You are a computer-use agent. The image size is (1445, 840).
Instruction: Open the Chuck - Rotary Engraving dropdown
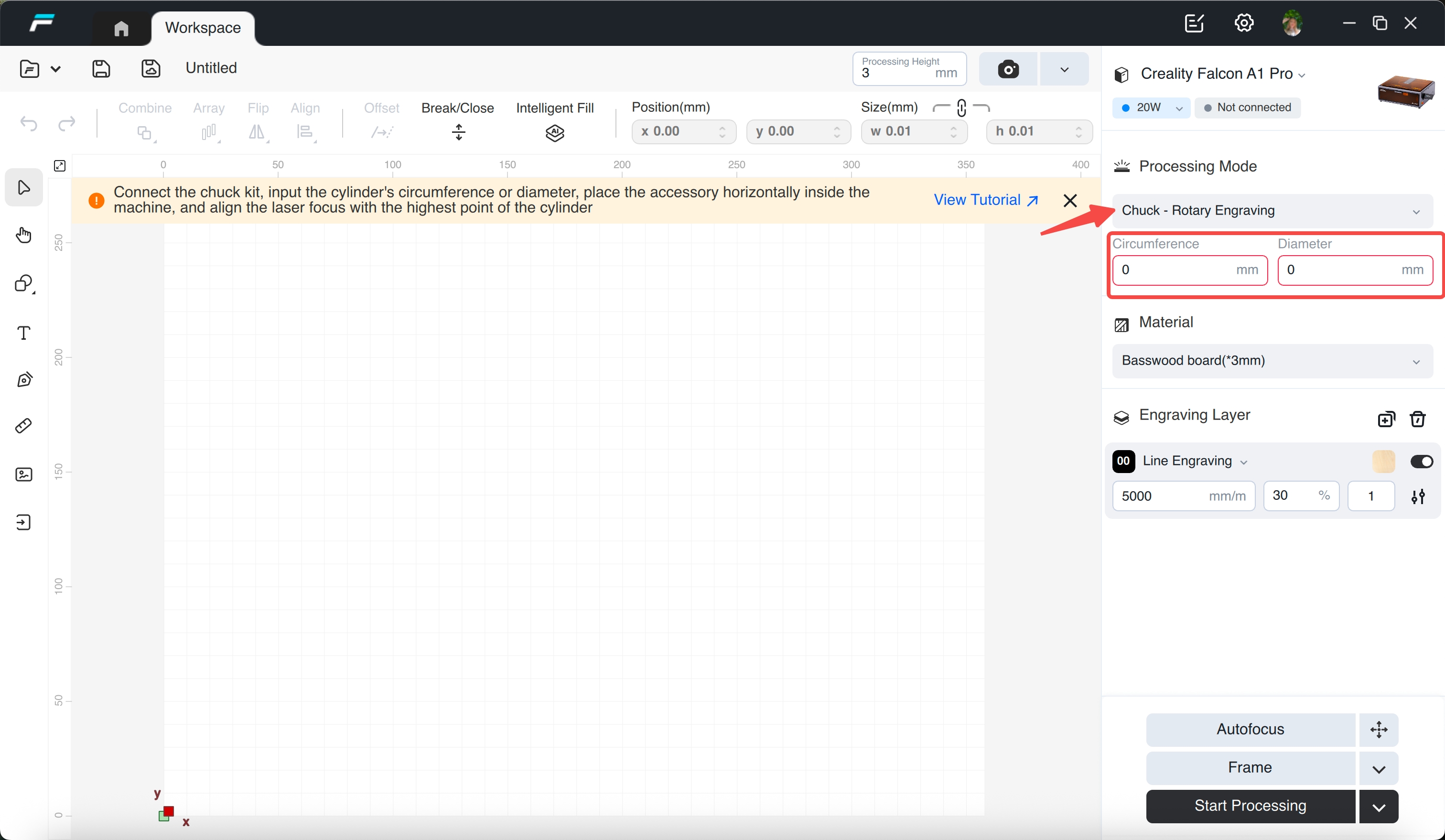point(1271,210)
